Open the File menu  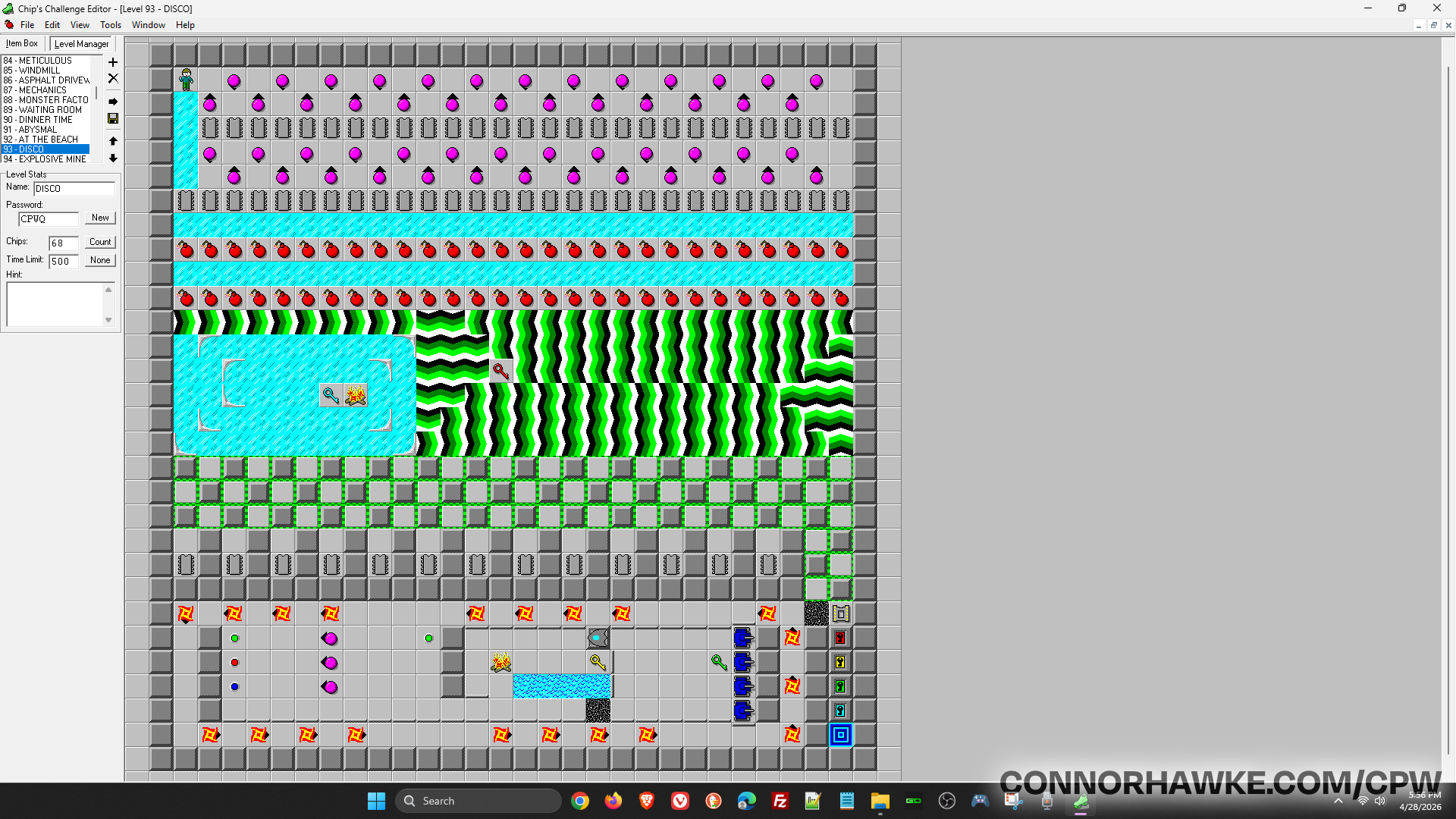click(27, 25)
